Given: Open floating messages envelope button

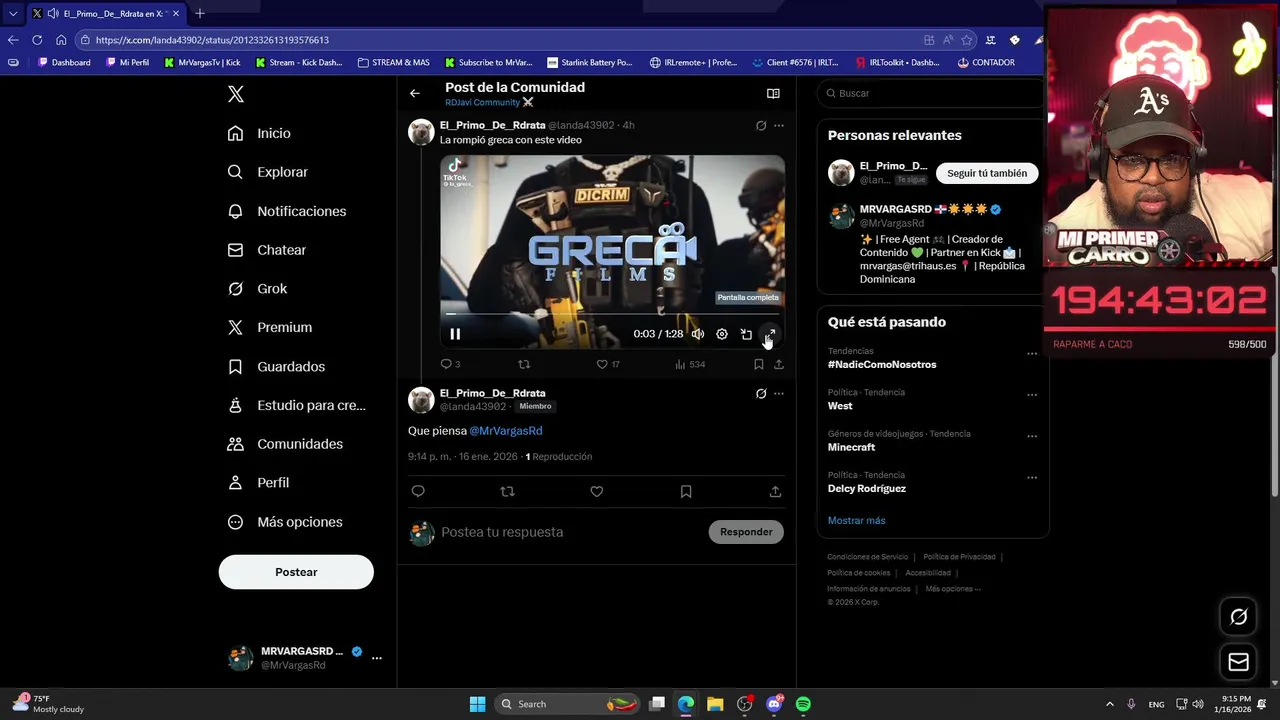Looking at the screenshot, I should pos(1238,662).
